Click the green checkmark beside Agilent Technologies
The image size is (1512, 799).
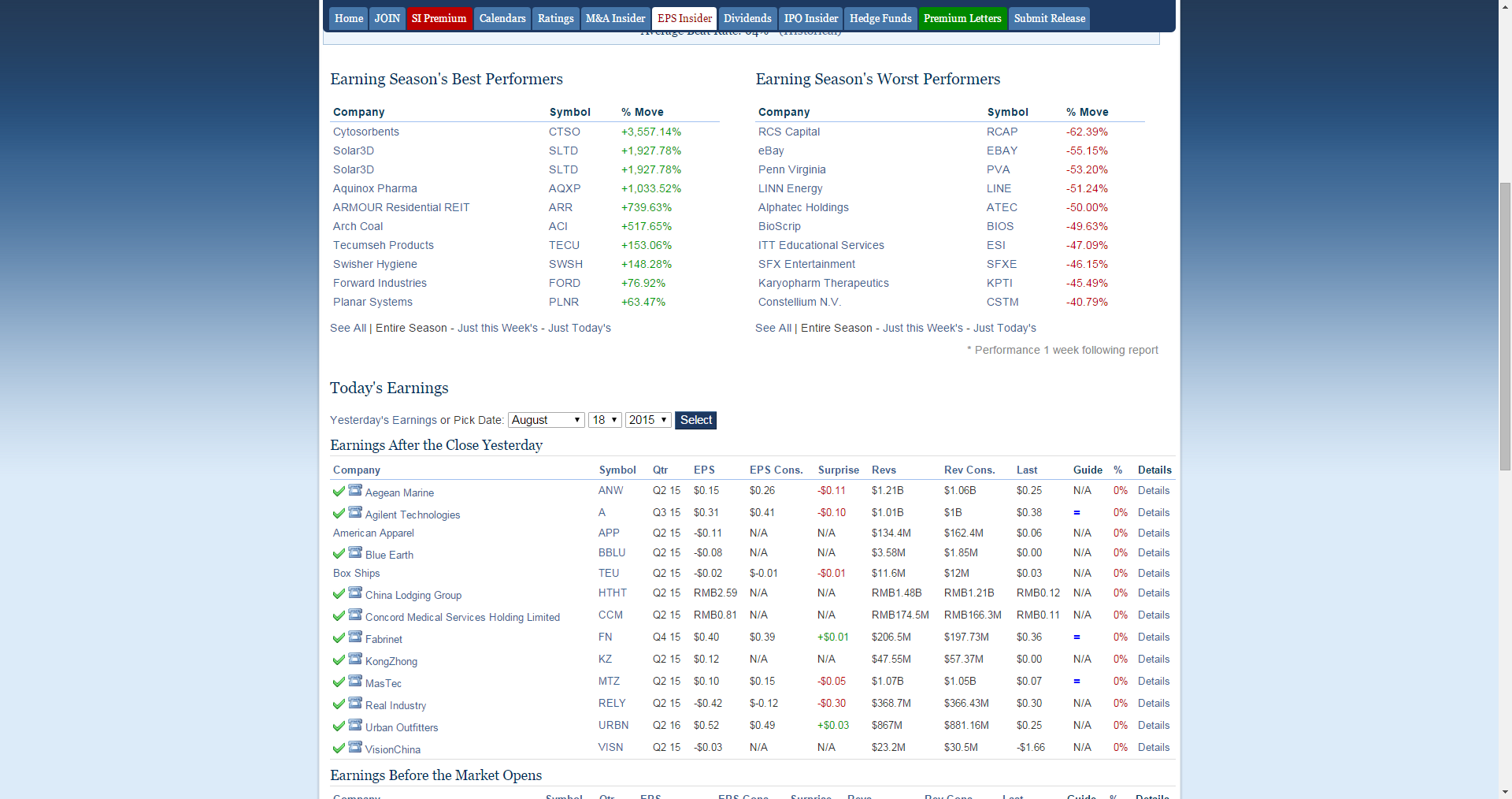coord(339,513)
